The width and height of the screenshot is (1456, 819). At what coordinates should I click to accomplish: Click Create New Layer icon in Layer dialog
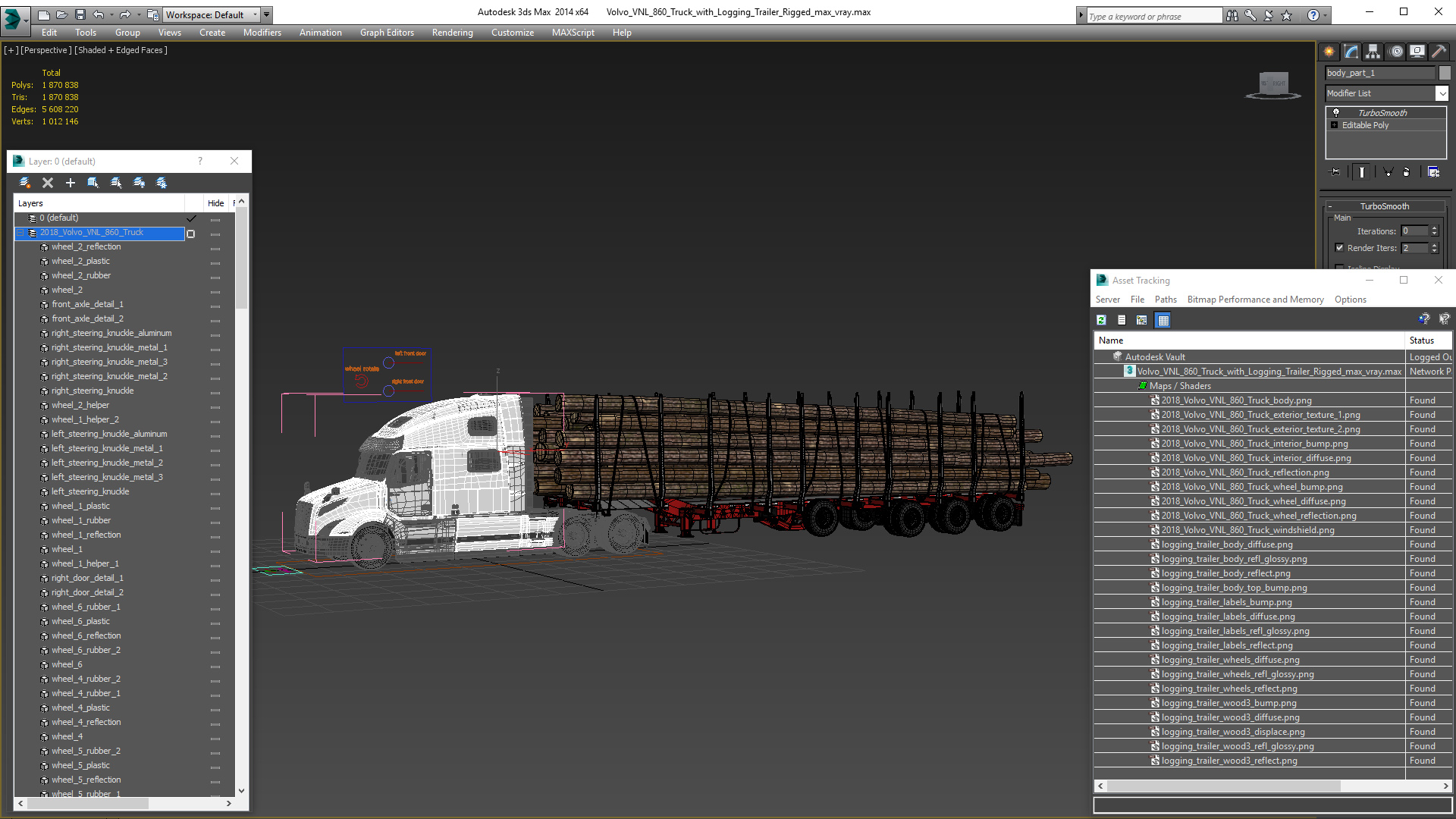click(24, 183)
